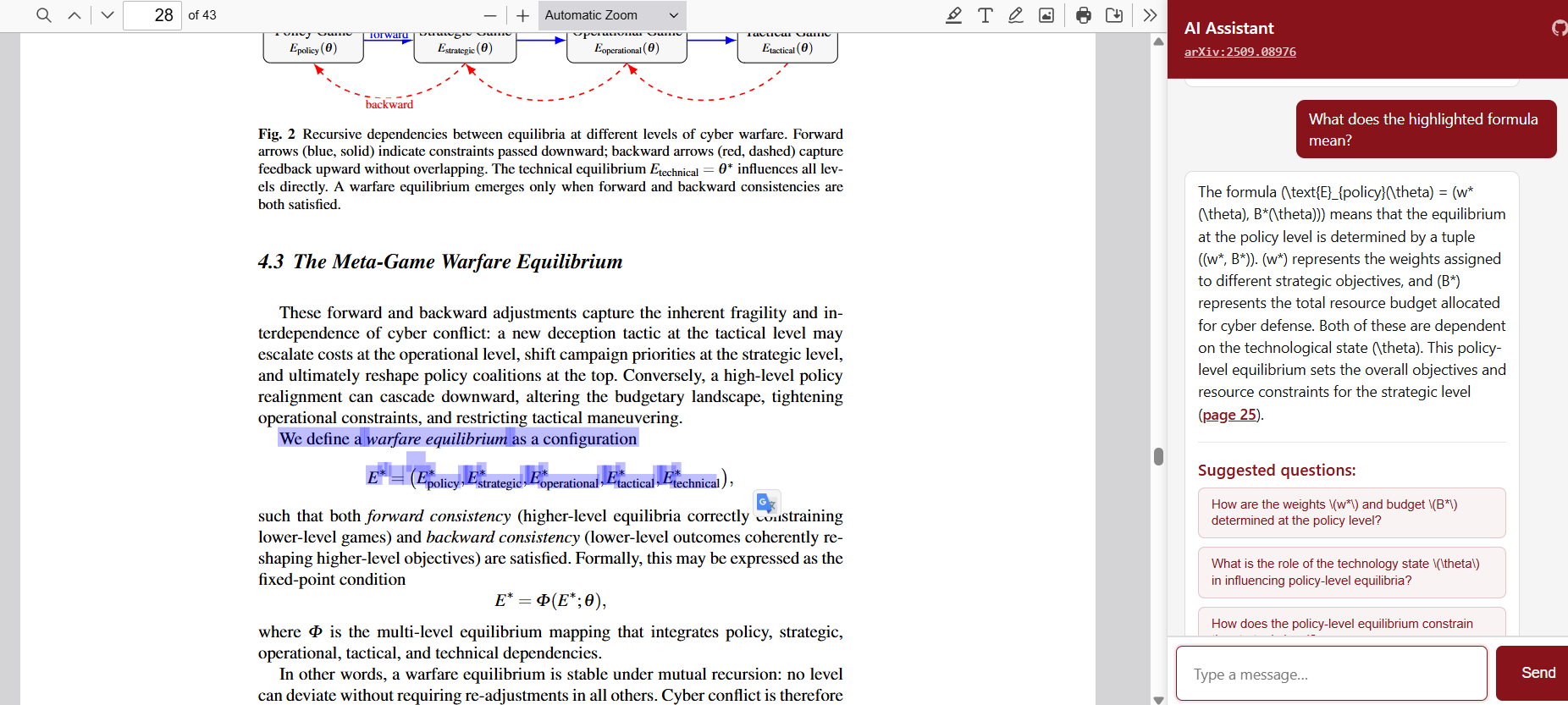Screen dimensions: 1568x705
Task: Click the 'forward consistency' italic term
Action: [x=439, y=515]
